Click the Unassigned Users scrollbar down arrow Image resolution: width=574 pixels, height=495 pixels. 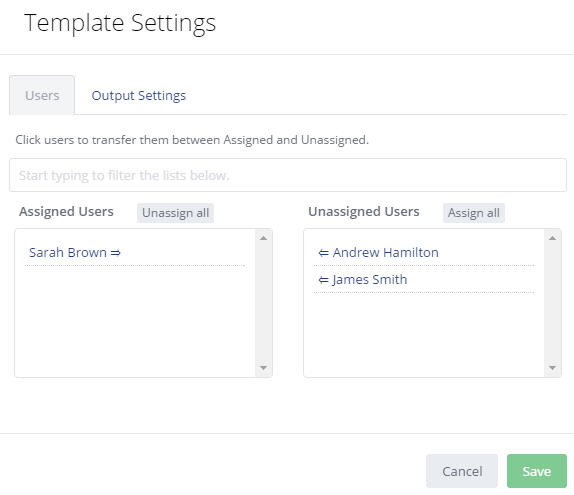click(552, 368)
